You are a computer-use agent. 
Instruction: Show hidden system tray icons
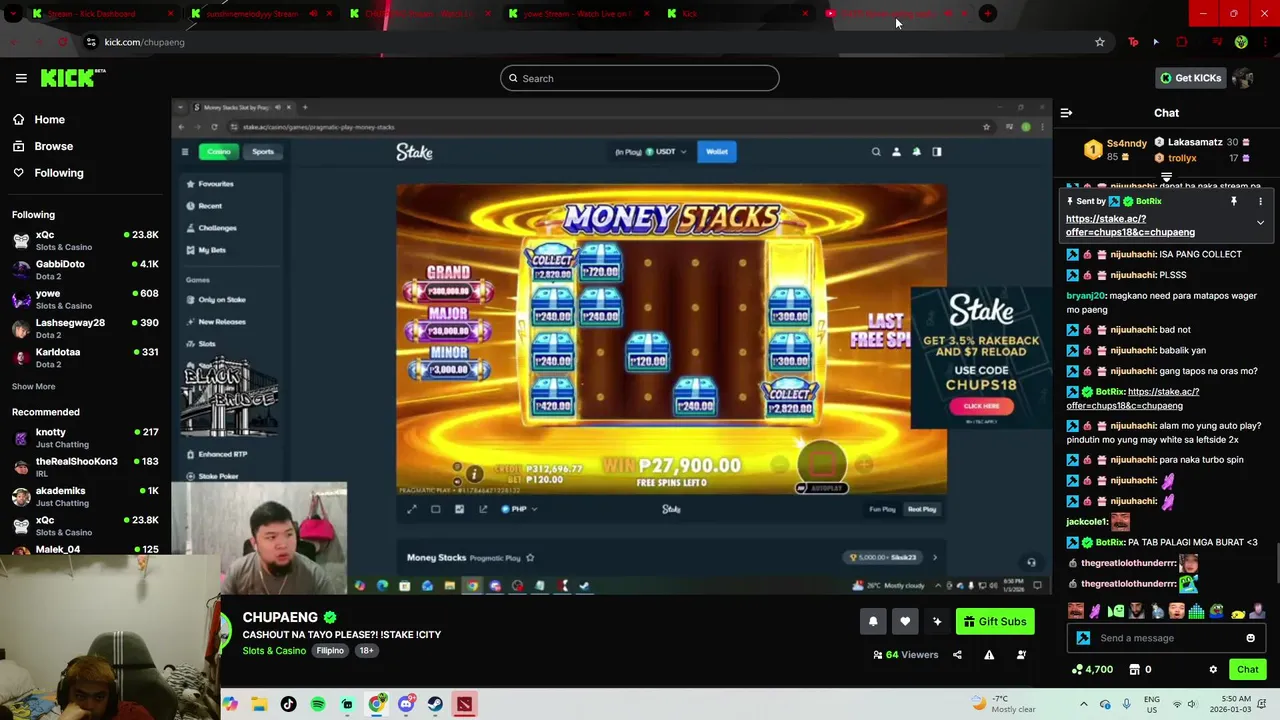click(1083, 704)
